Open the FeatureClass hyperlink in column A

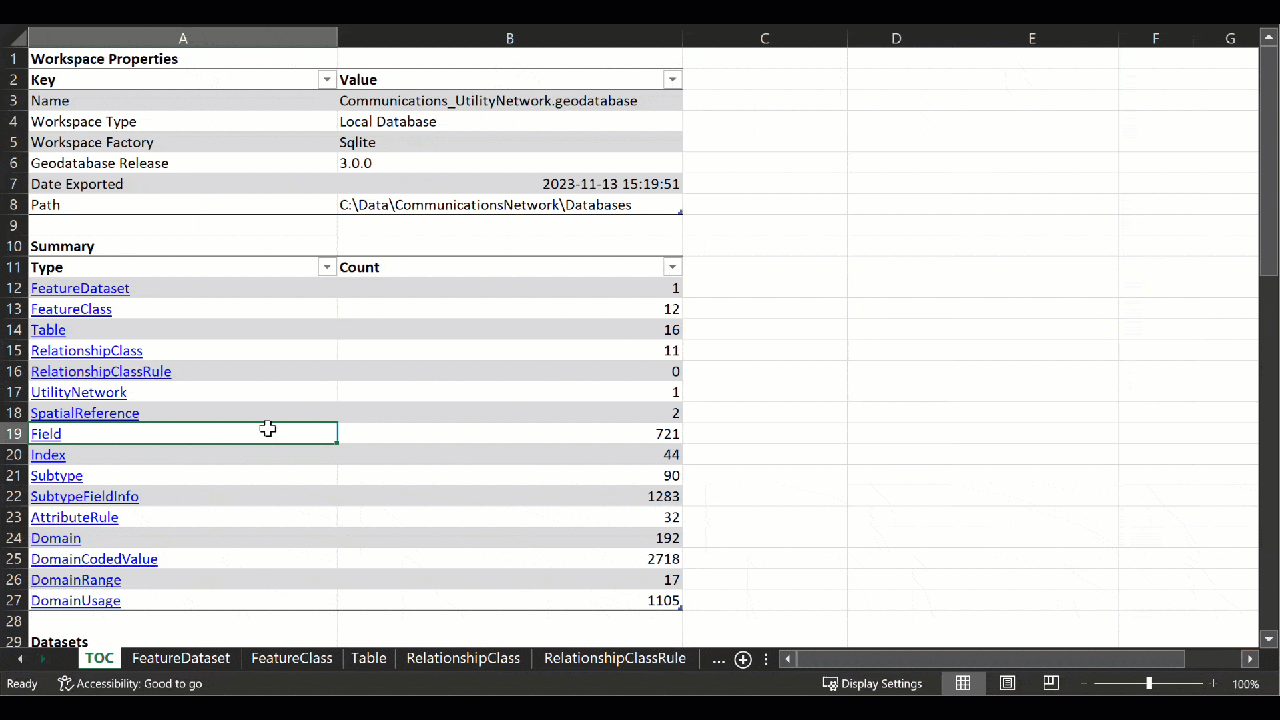(71, 309)
